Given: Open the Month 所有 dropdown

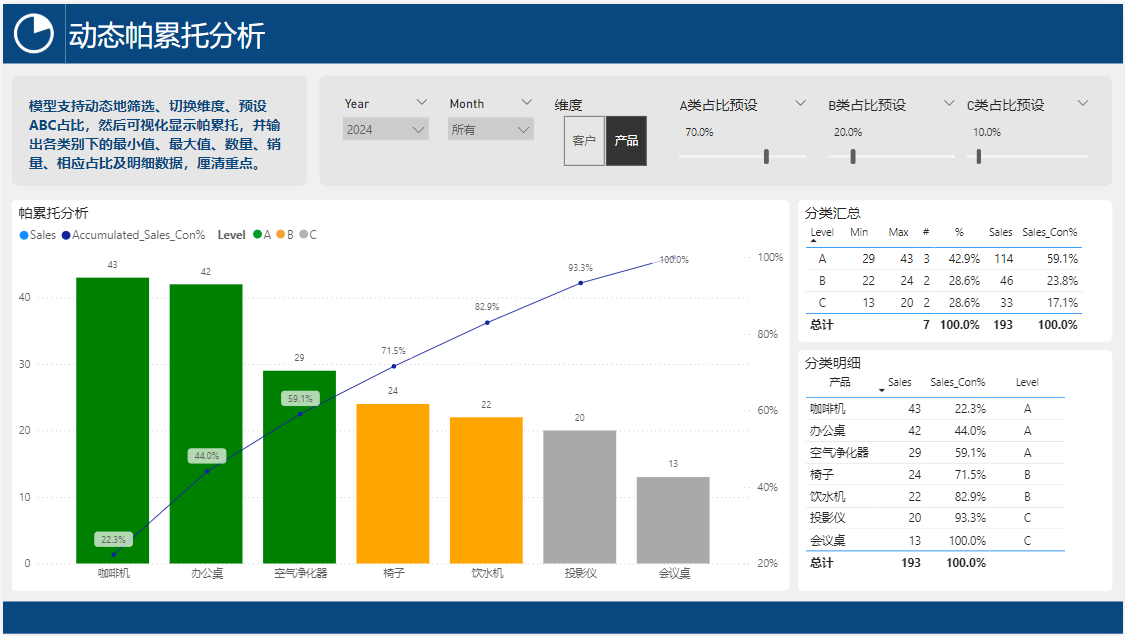Looking at the screenshot, I should pyautogui.click(x=491, y=129).
